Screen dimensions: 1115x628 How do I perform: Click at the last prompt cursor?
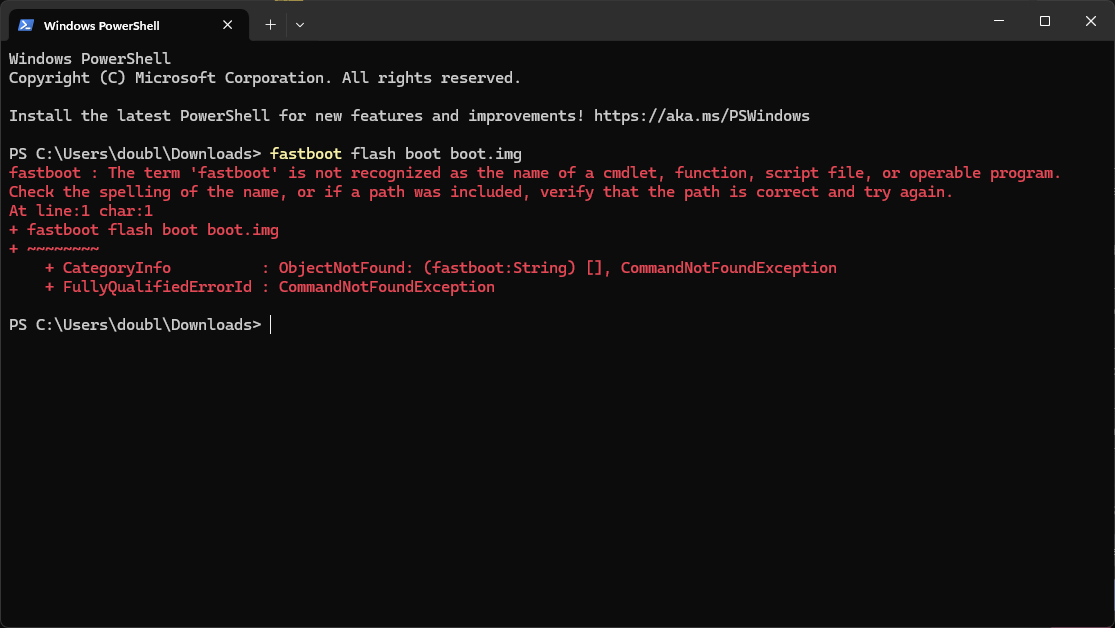(x=271, y=324)
